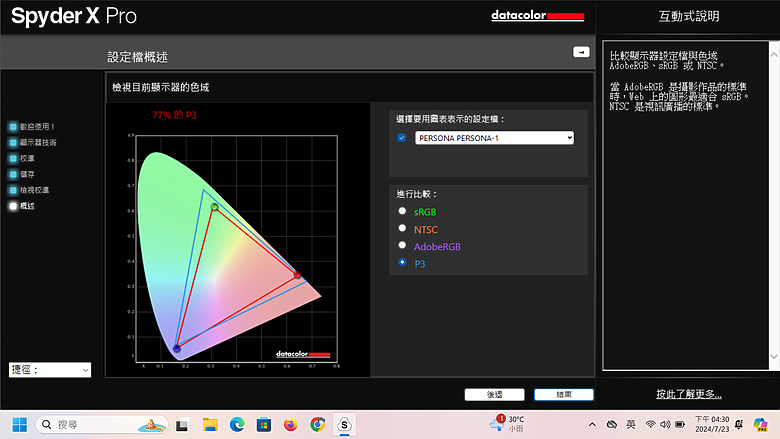
Task: Open clock showing 下午 04:30
Action: (712, 424)
